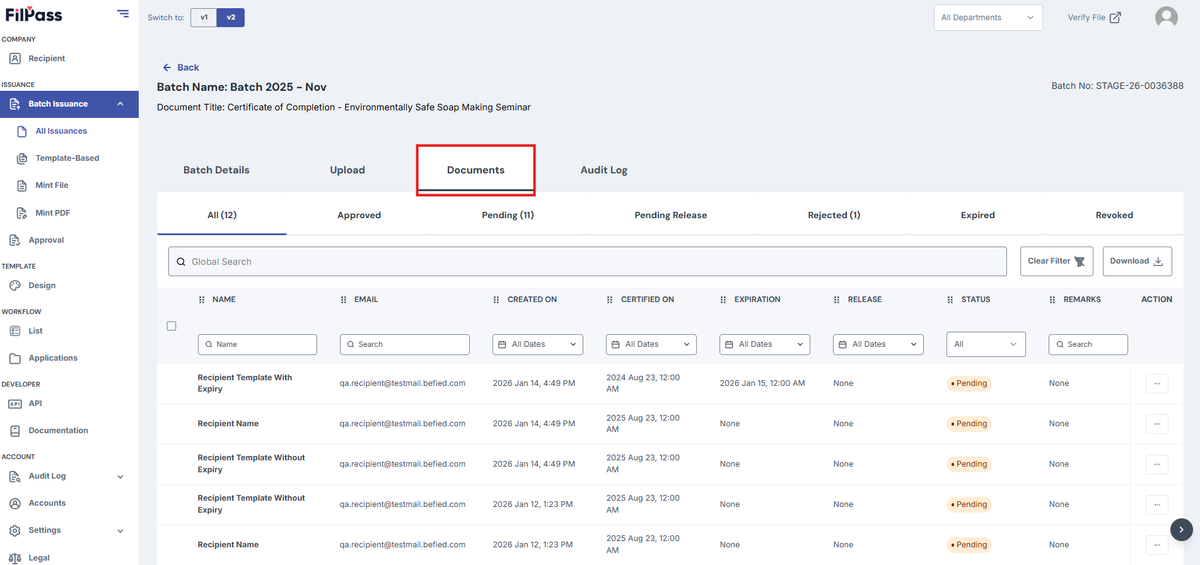Open the Status filter dropdown
The height and width of the screenshot is (565, 1200).
tap(986, 344)
